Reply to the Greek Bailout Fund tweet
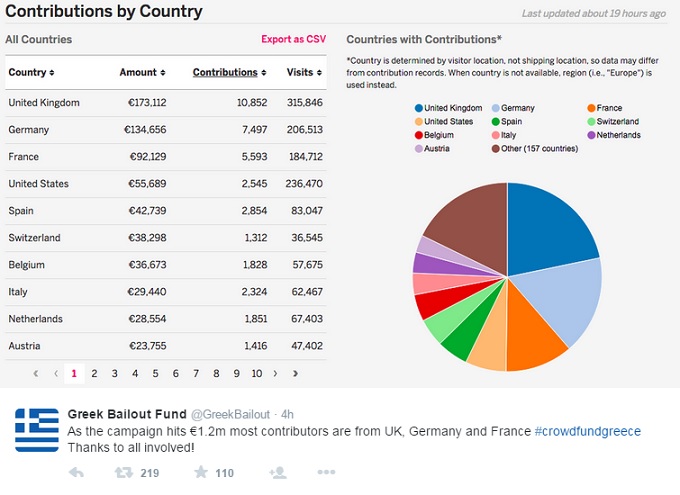This screenshot has height=495, width=680. point(76,473)
